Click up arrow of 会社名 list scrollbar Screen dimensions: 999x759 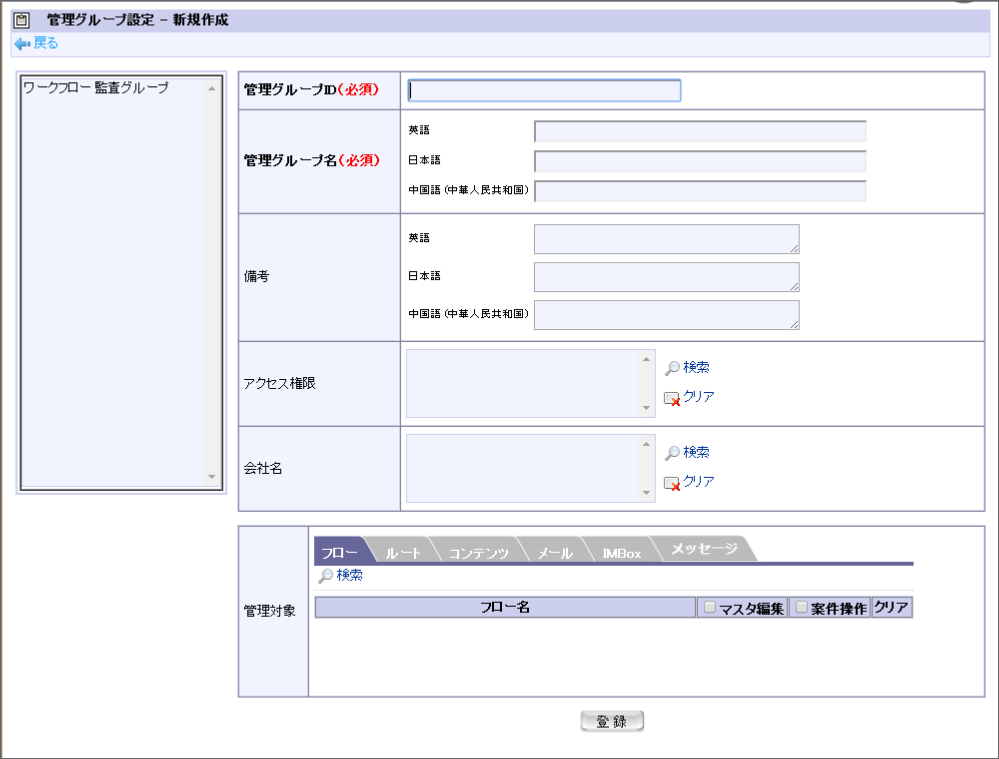click(x=646, y=444)
